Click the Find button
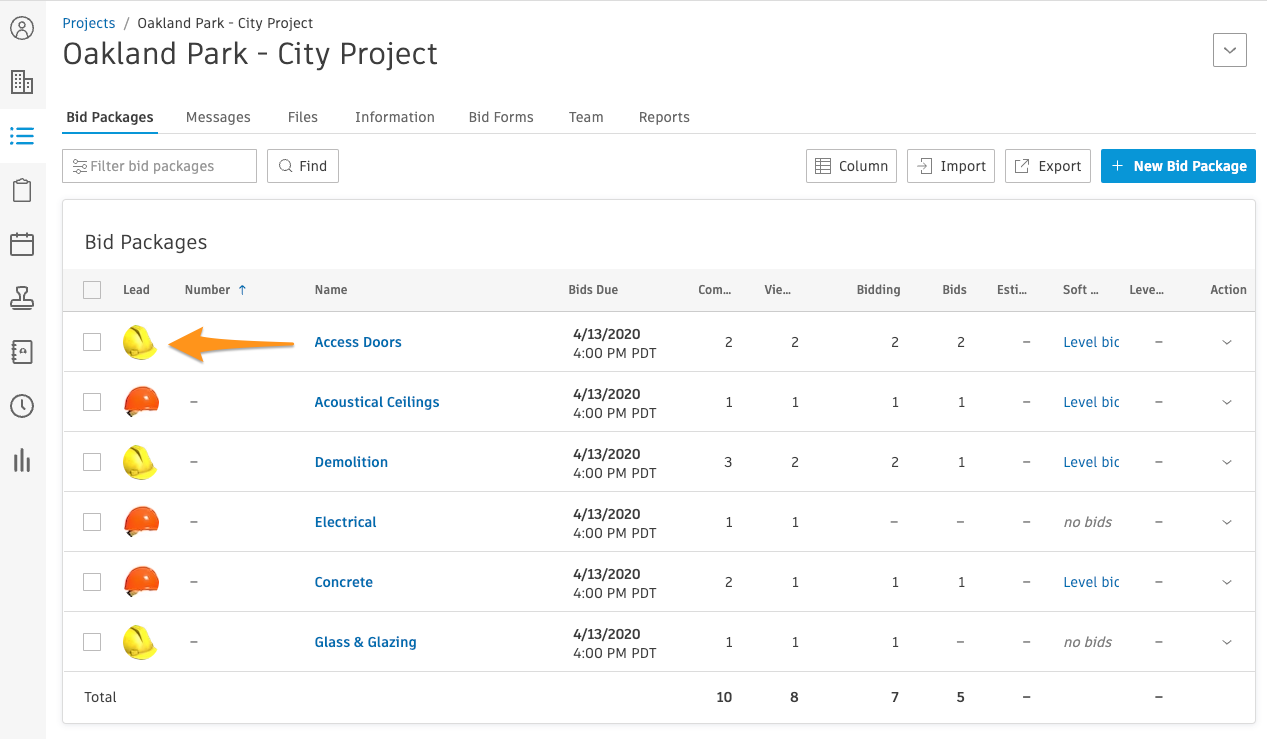Screen dimensions: 1267x739 (303, 166)
